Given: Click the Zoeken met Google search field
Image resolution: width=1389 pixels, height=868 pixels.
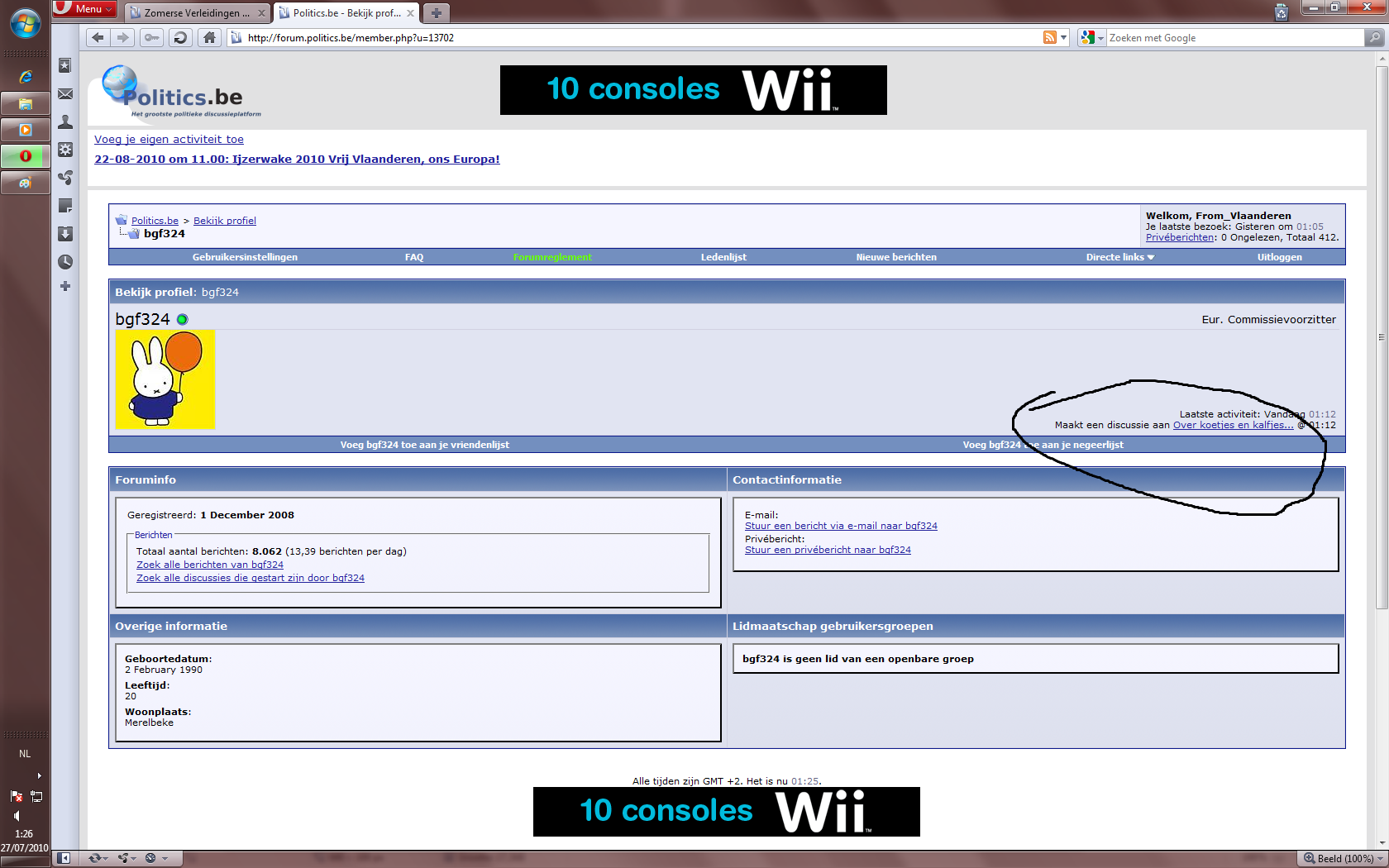Looking at the screenshot, I should (1234, 38).
